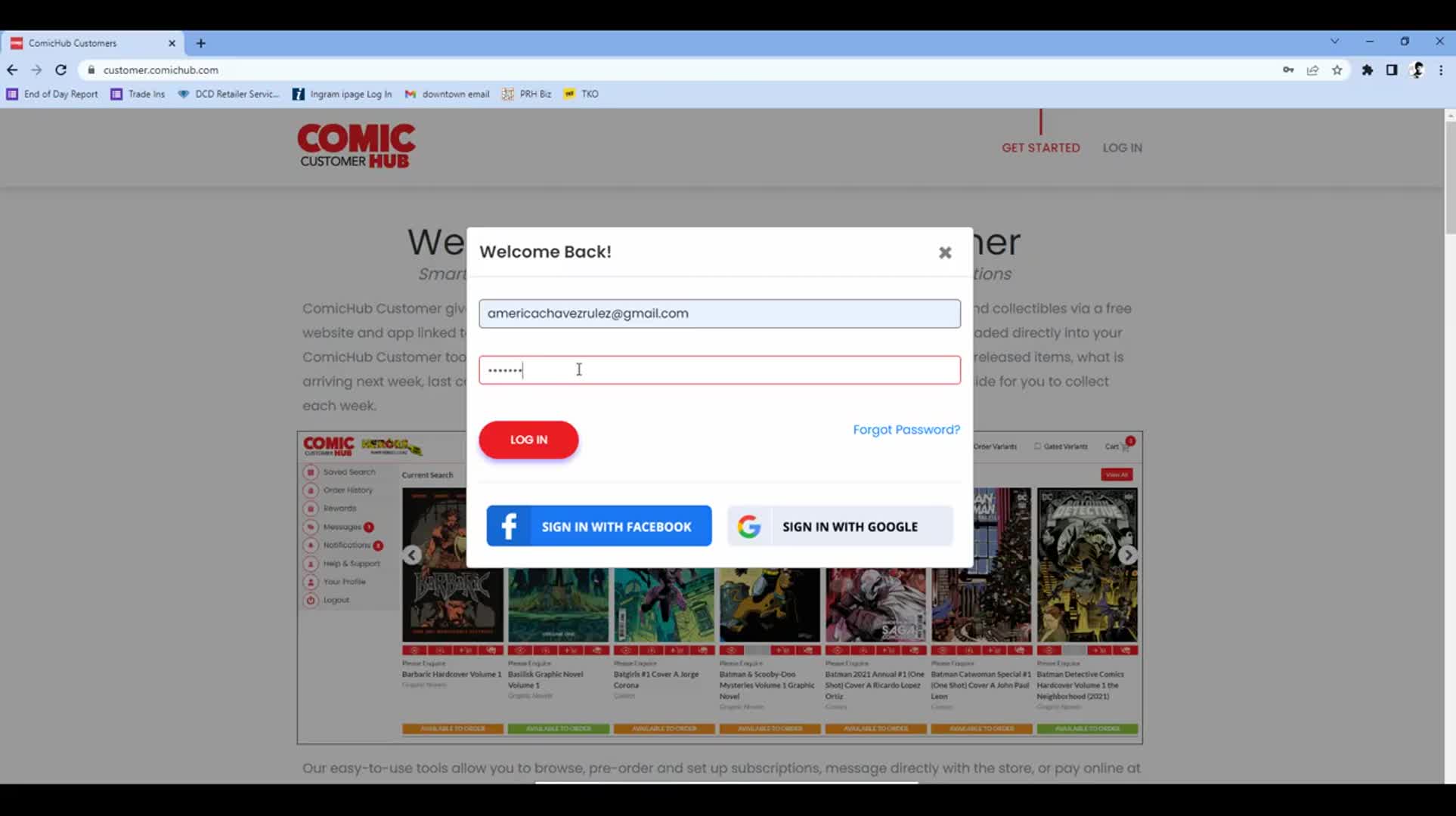
Task: Click the Notifications icon with badge
Action: pyautogui.click(x=311, y=545)
